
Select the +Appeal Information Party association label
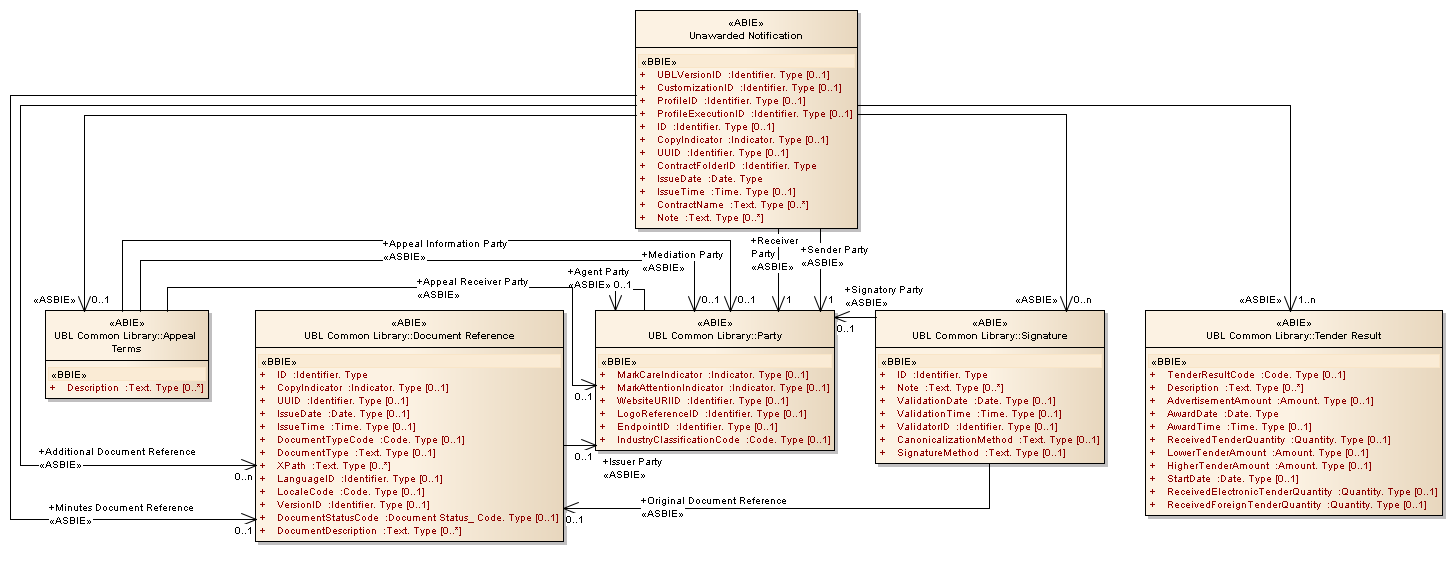click(x=444, y=243)
